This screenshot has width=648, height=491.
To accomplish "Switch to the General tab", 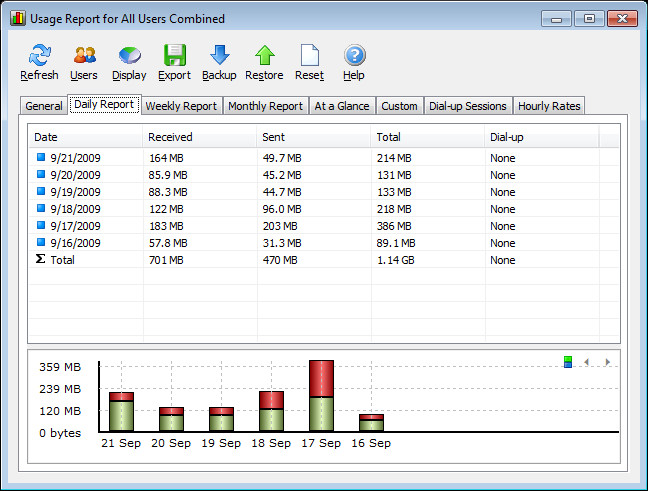I will coord(44,106).
